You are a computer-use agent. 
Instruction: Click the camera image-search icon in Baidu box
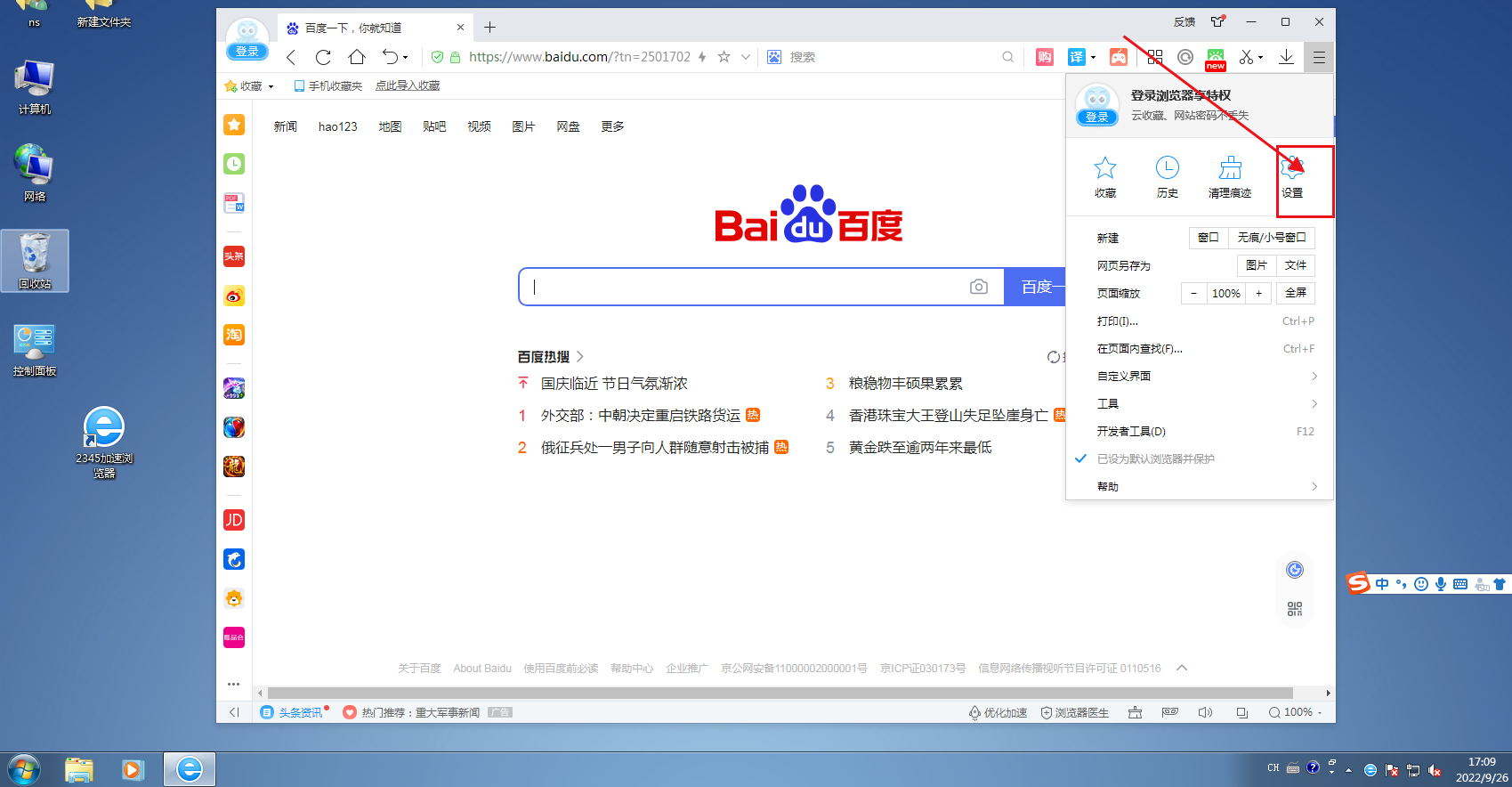[979, 287]
